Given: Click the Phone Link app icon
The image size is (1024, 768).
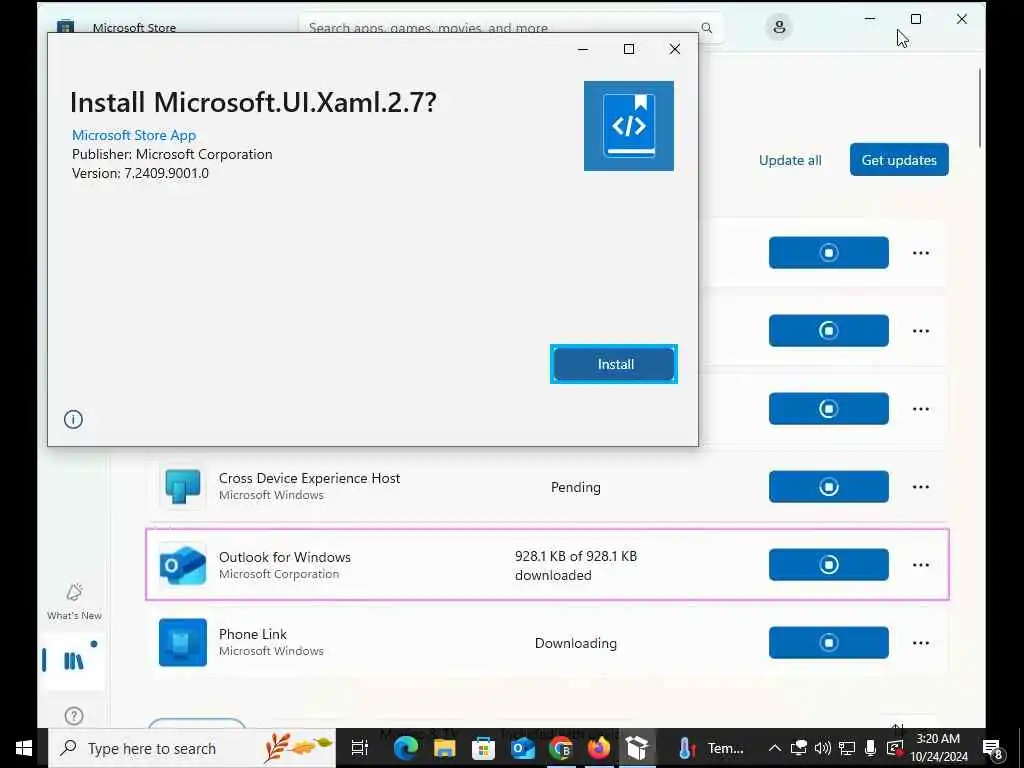Looking at the screenshot, I should 183,643.
